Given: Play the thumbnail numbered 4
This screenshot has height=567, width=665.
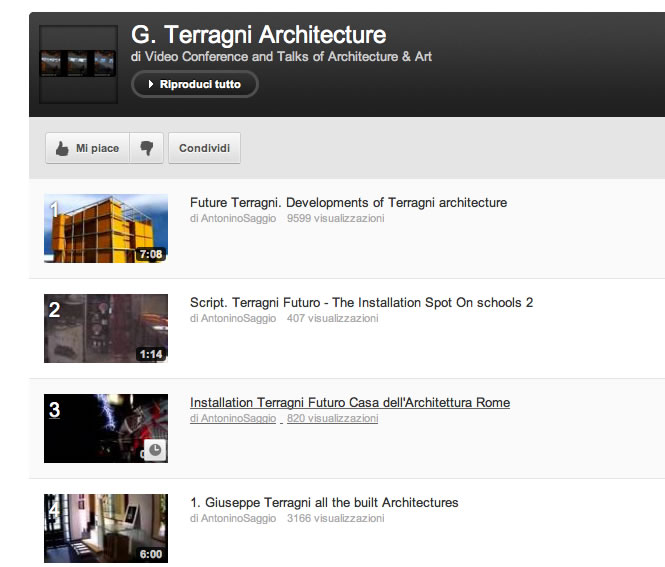Looking at the screenshot, I should [105, 528].
